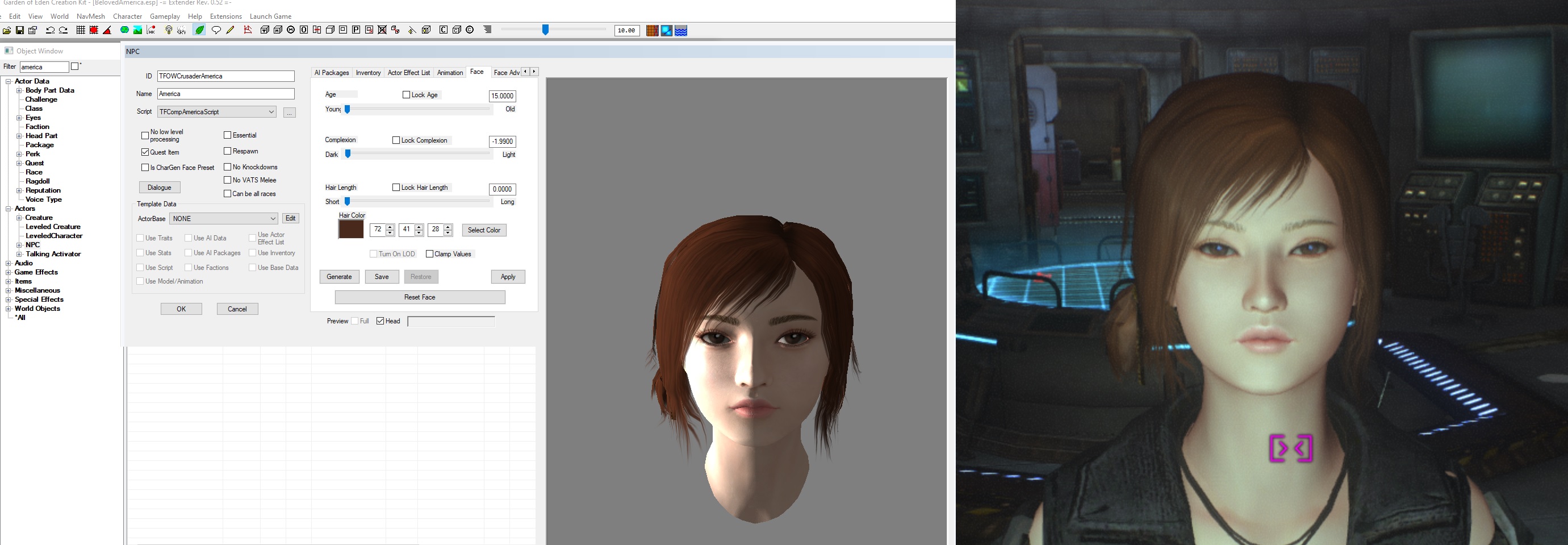Image resolution: width=1568 pixels, height=545 pixels.
Task: Open the NavMesh menu
Action: coord(91,16)
